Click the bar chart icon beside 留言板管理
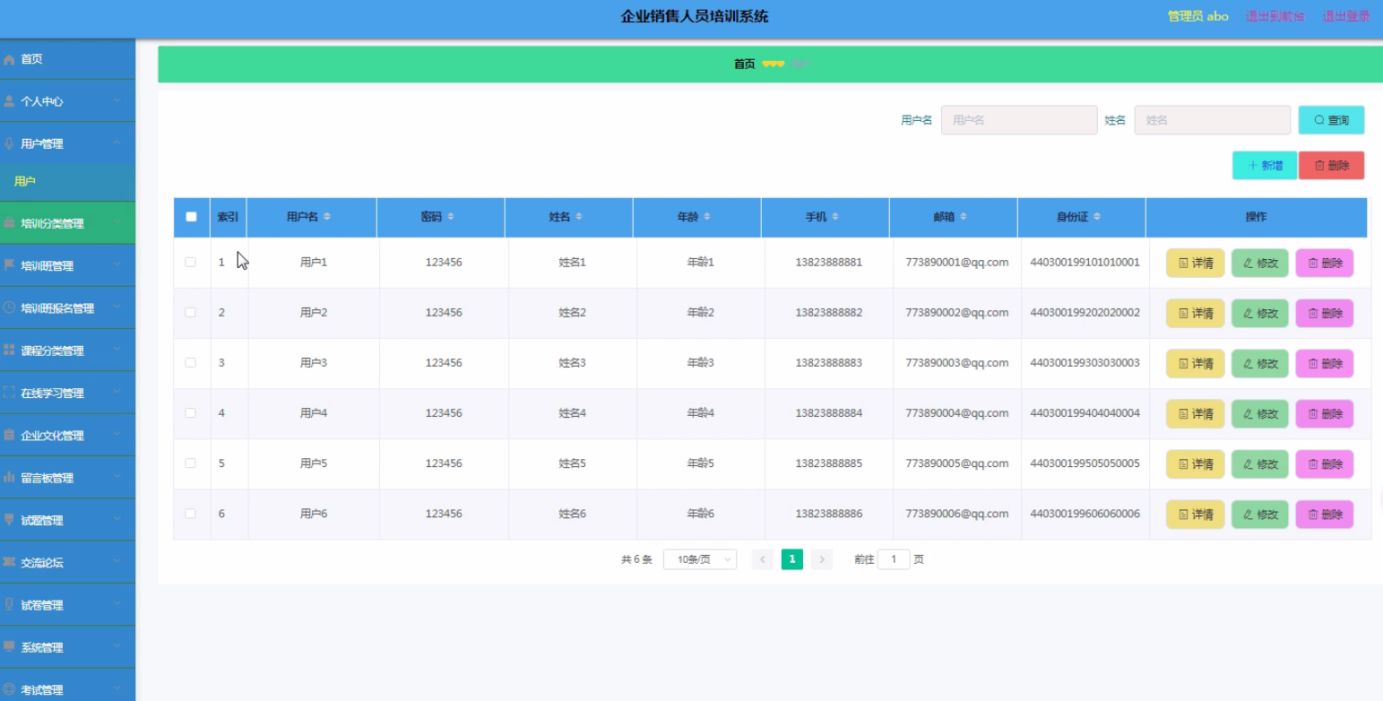1383x701 pixels. coord(9,478)
